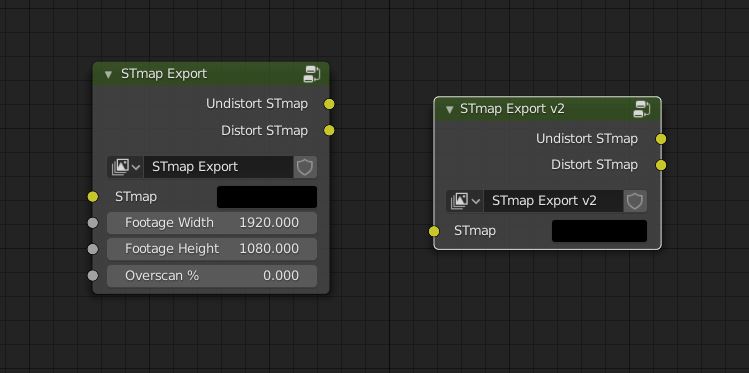Select the STmap Export node by its title
749x373 pixels.
point(164,74)
